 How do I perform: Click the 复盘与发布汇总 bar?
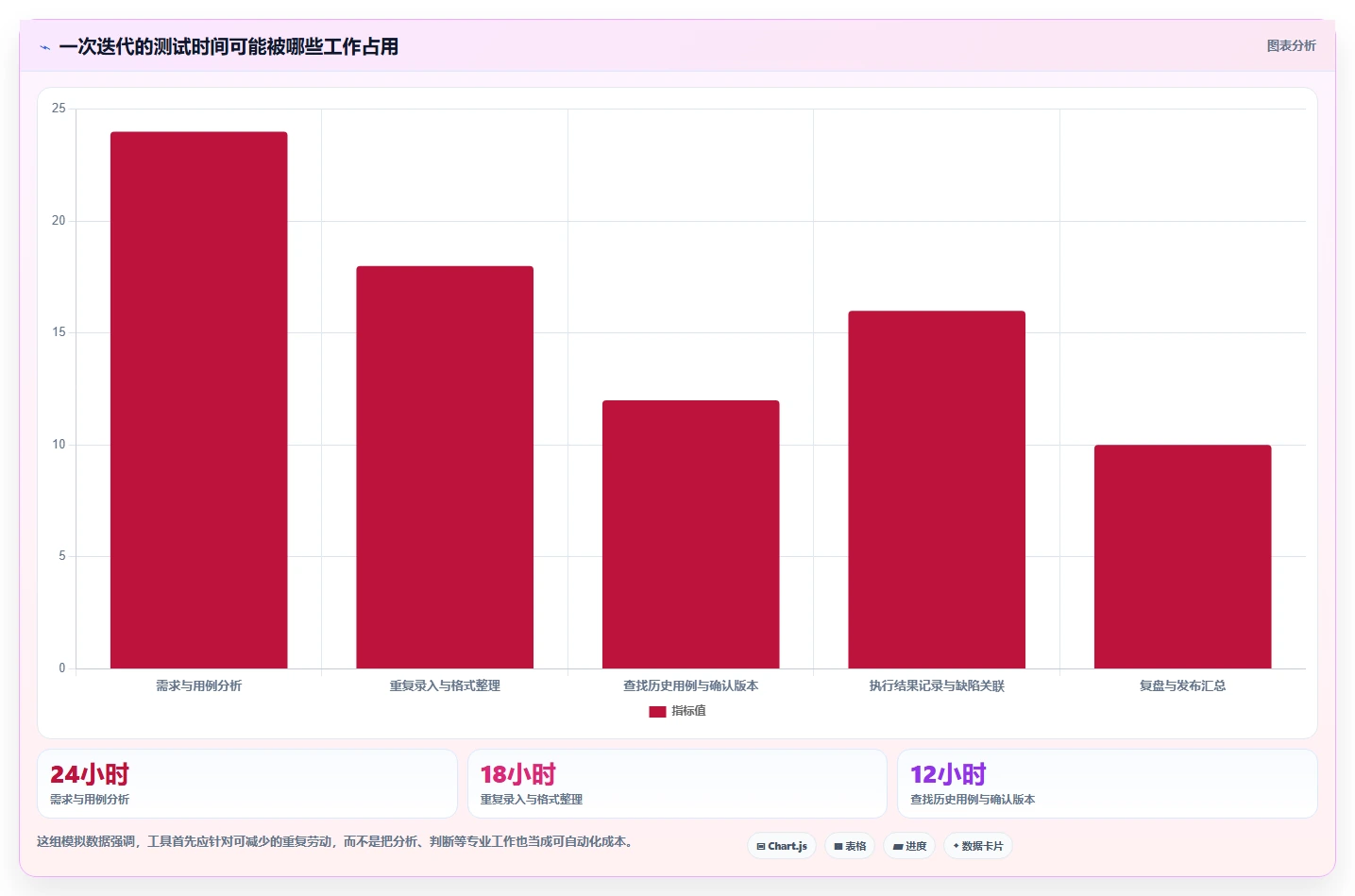[1183, 557]
